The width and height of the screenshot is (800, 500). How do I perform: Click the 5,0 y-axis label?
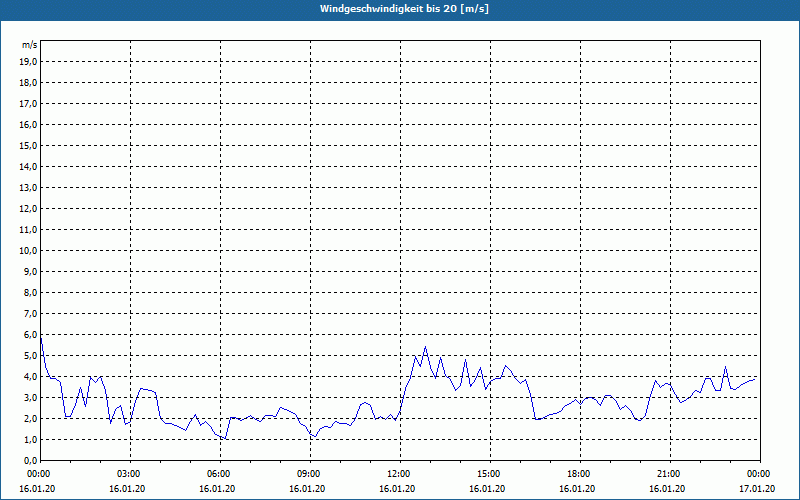(x=30, y=356)
